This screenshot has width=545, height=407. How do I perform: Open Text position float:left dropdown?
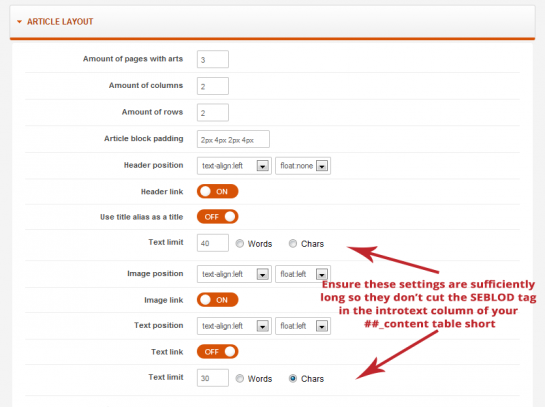coord(303,326)
